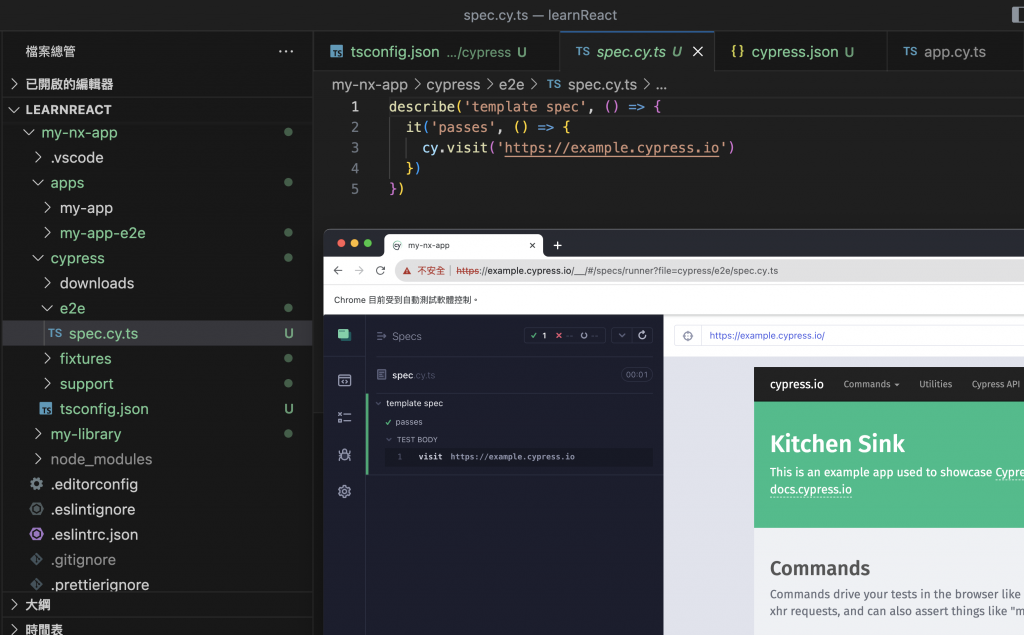1024x635 pixels.
Task: Open the .gitignore file
Action: 157,560
